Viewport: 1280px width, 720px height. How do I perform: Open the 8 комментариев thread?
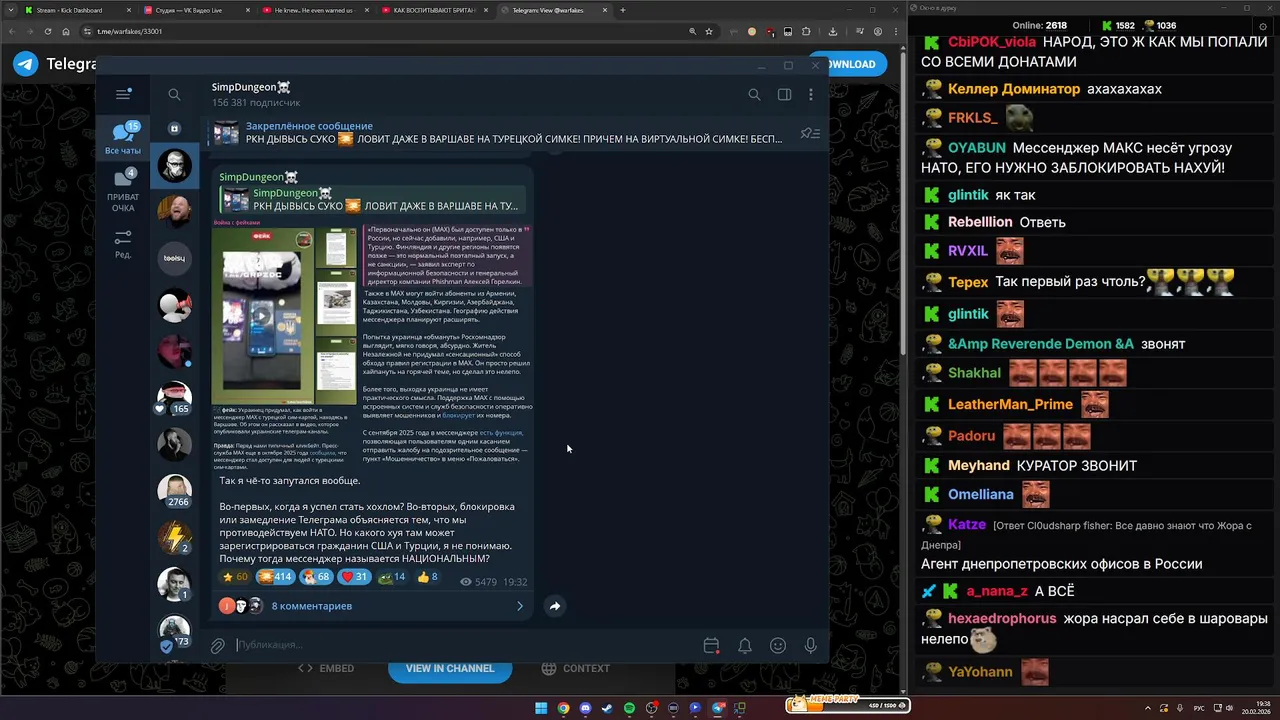311,606
